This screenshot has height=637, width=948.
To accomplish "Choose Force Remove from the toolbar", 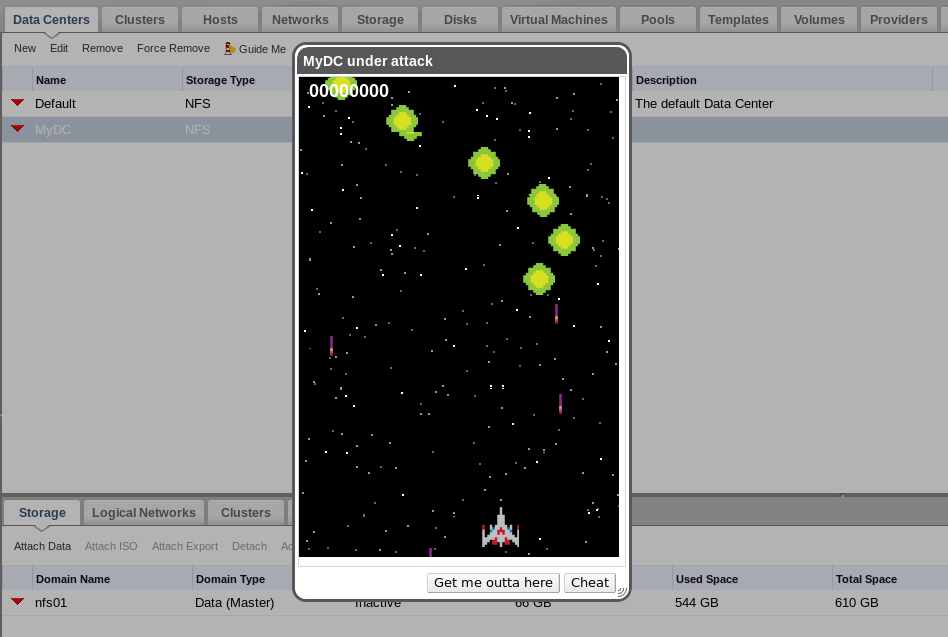I will (x=173, y=49).
